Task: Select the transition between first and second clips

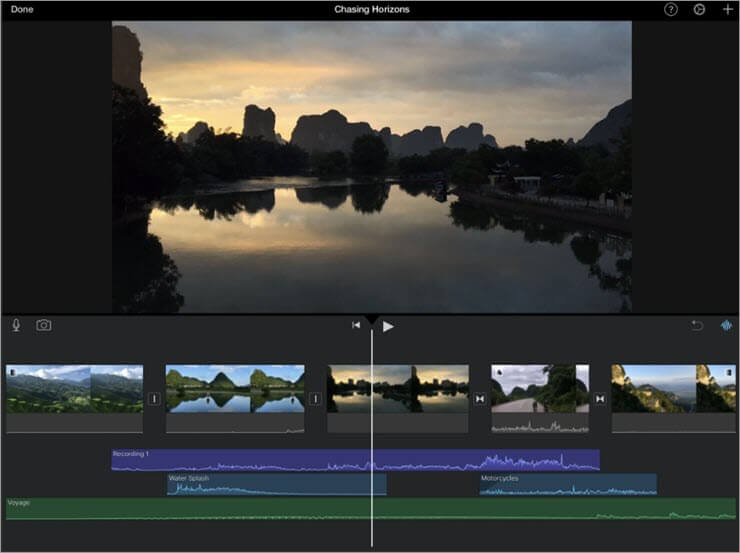Action: tap(154, 398)
